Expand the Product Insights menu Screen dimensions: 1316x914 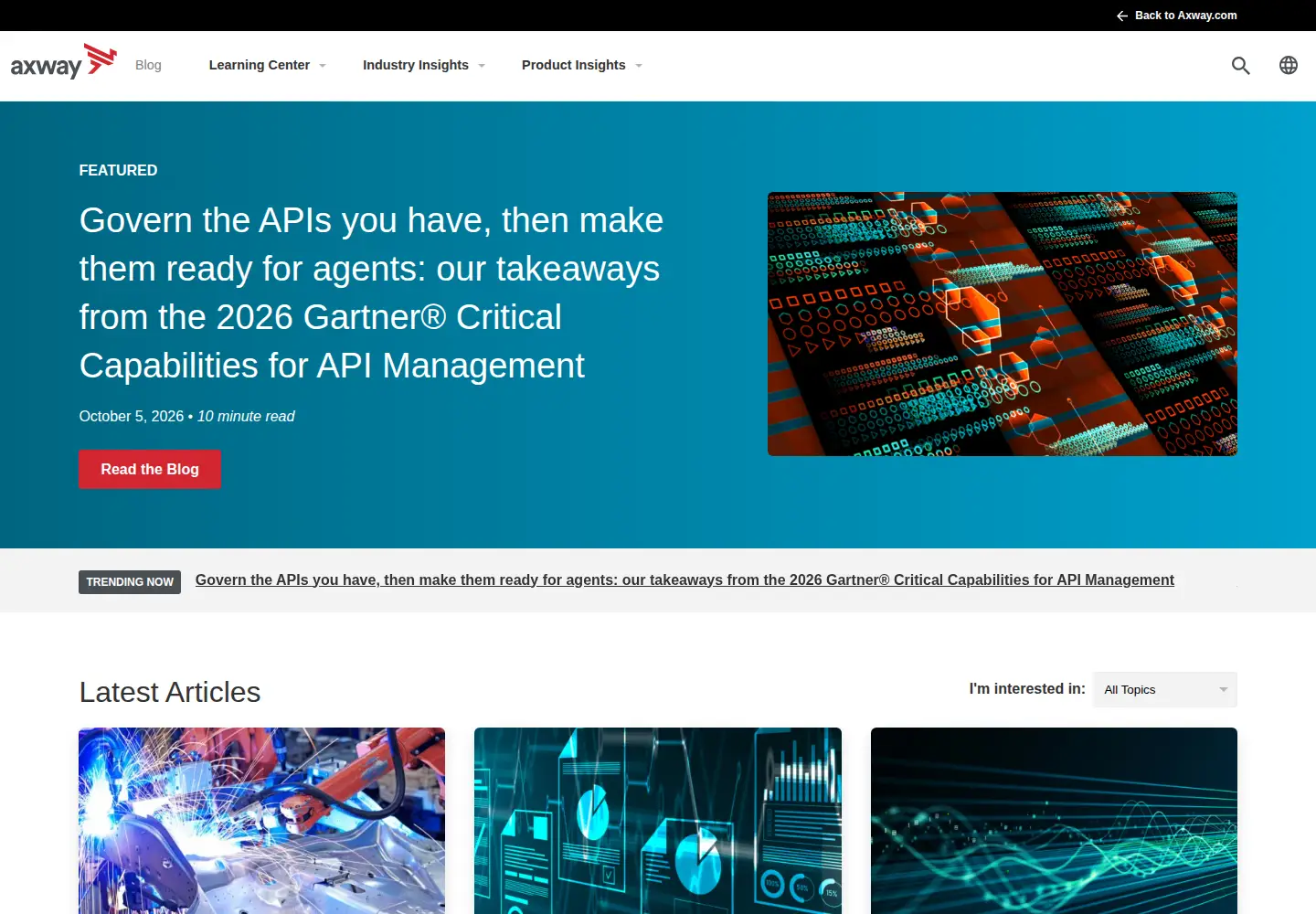(582, 65)
